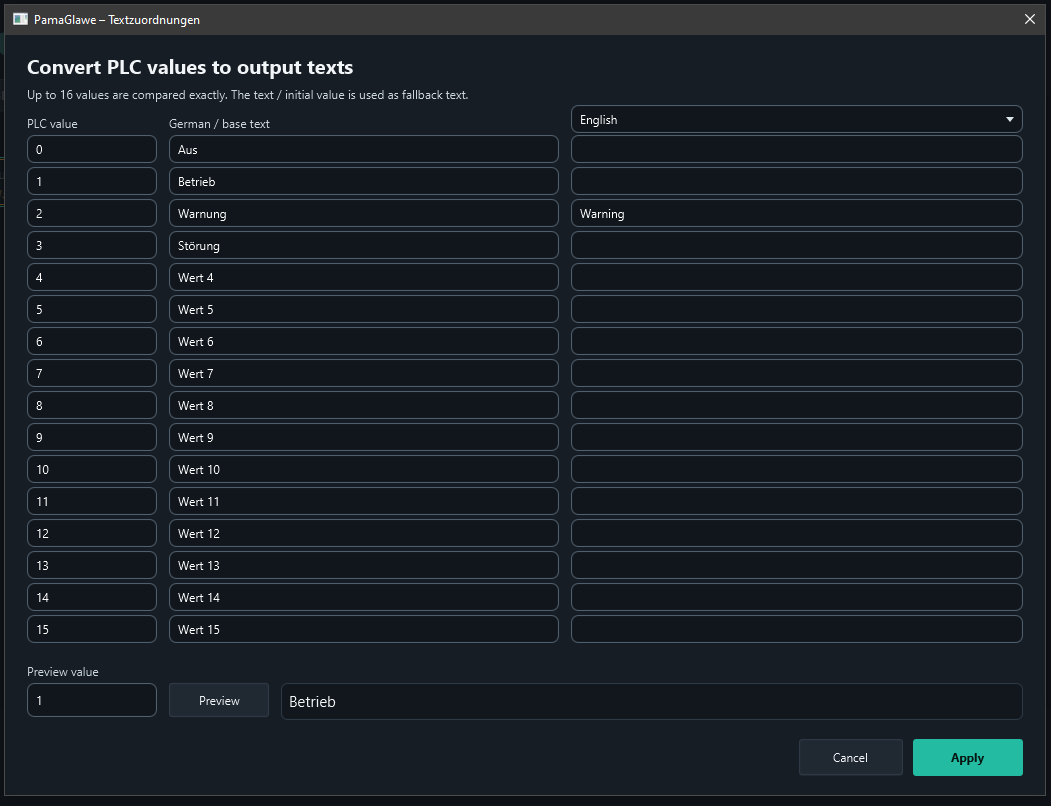The image size is (1051, 806).
Task: Click the Preview button
Action: pos(219,701)
